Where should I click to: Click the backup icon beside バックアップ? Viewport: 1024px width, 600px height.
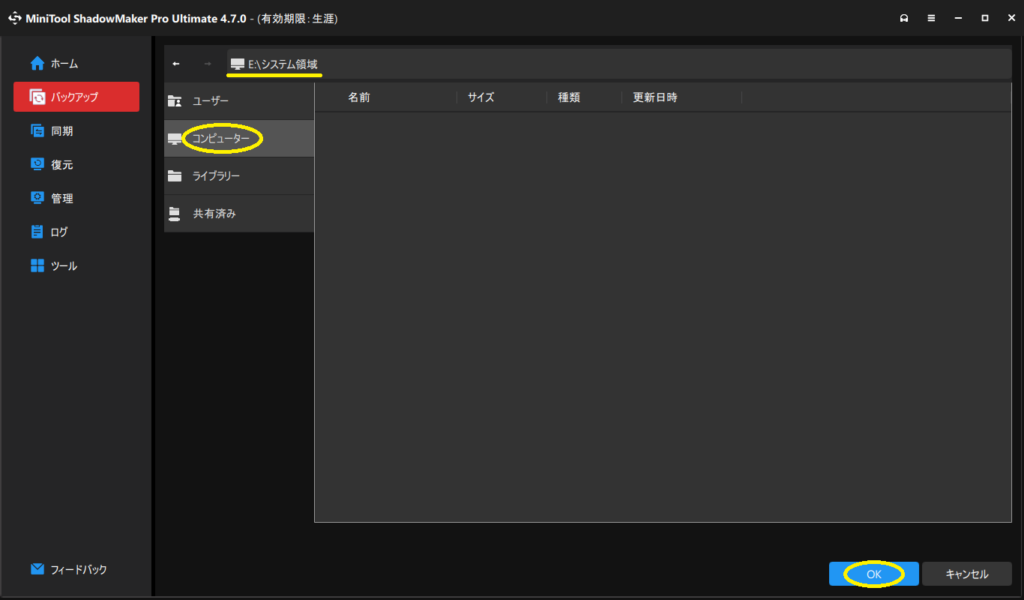coord(37,97)
